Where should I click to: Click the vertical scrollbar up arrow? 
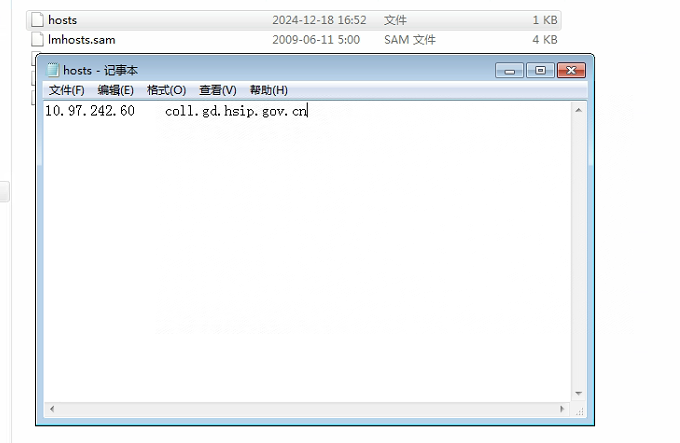pyautogui.click(x=578, y=110)
